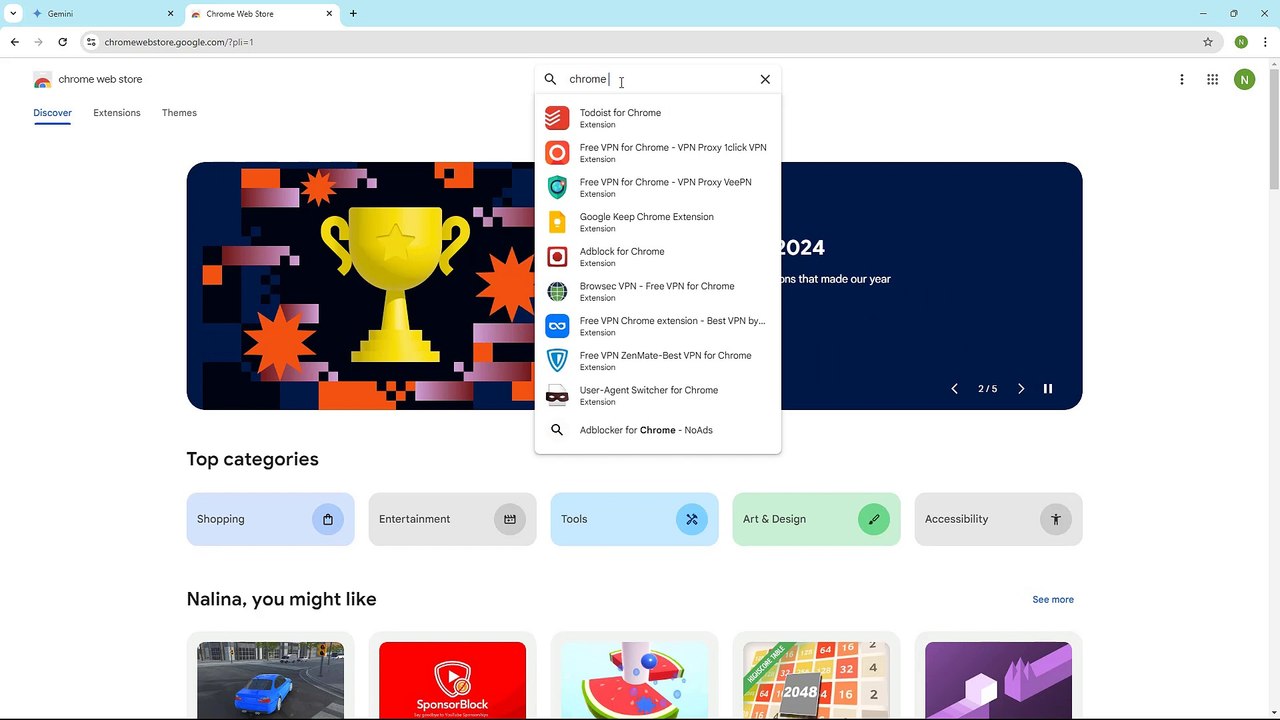Open the Google Keep Chrome Extension icon
Screen dimensions: 1280x720
[x=557, y=222]
